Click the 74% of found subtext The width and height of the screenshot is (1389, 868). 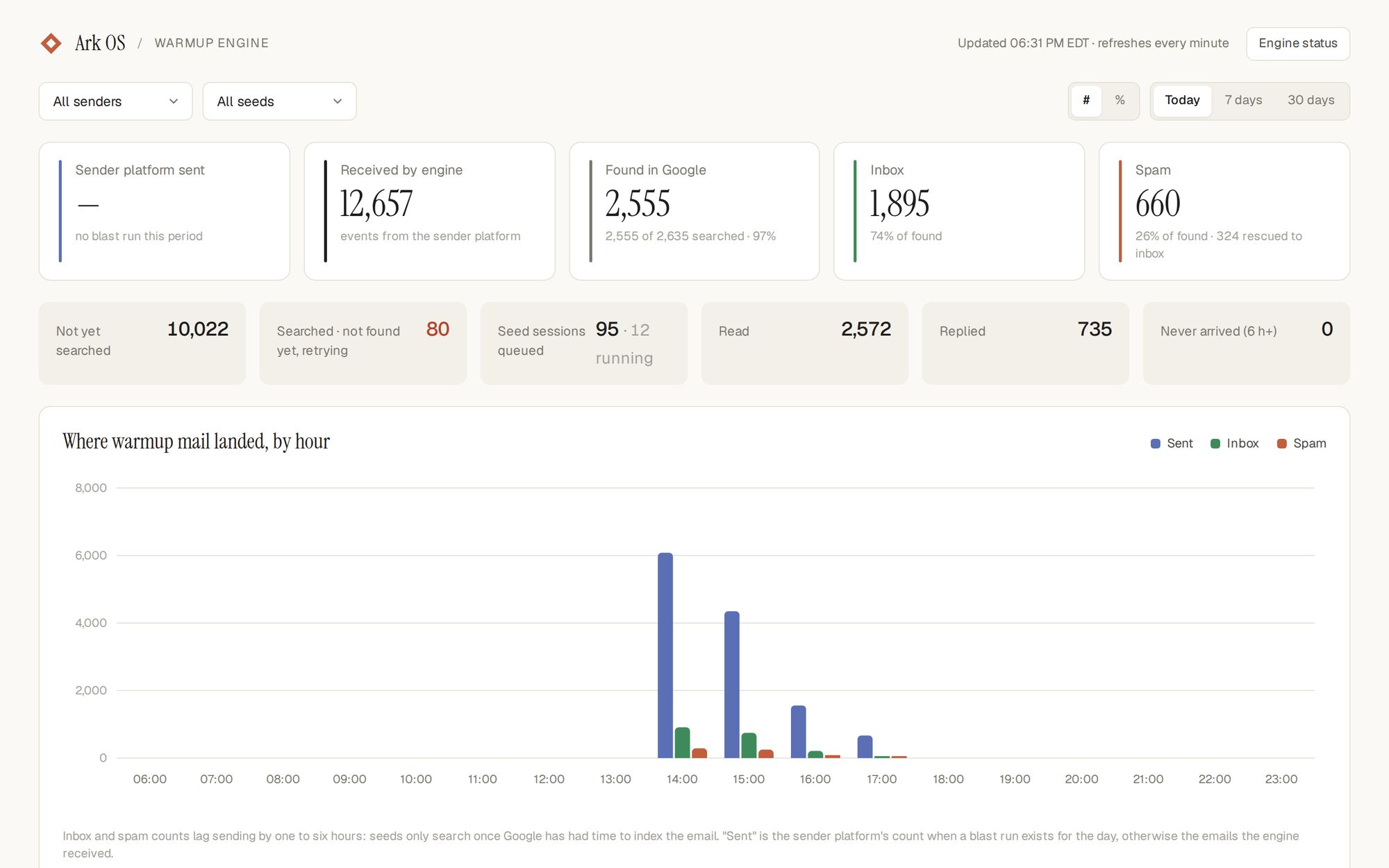click(906, 236)
